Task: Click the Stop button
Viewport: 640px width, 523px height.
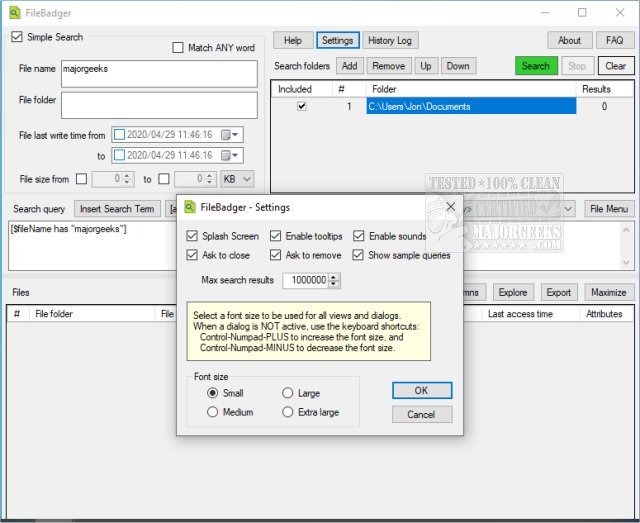Action: (x=577, y=66)
